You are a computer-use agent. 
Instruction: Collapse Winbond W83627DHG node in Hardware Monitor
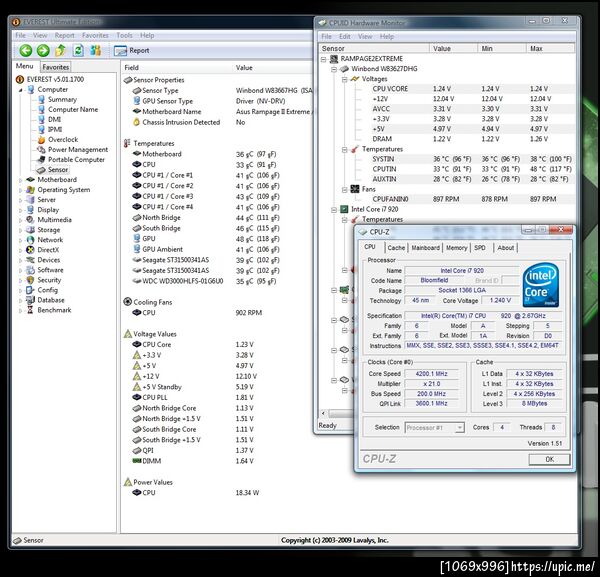click(x=334, y=69)
